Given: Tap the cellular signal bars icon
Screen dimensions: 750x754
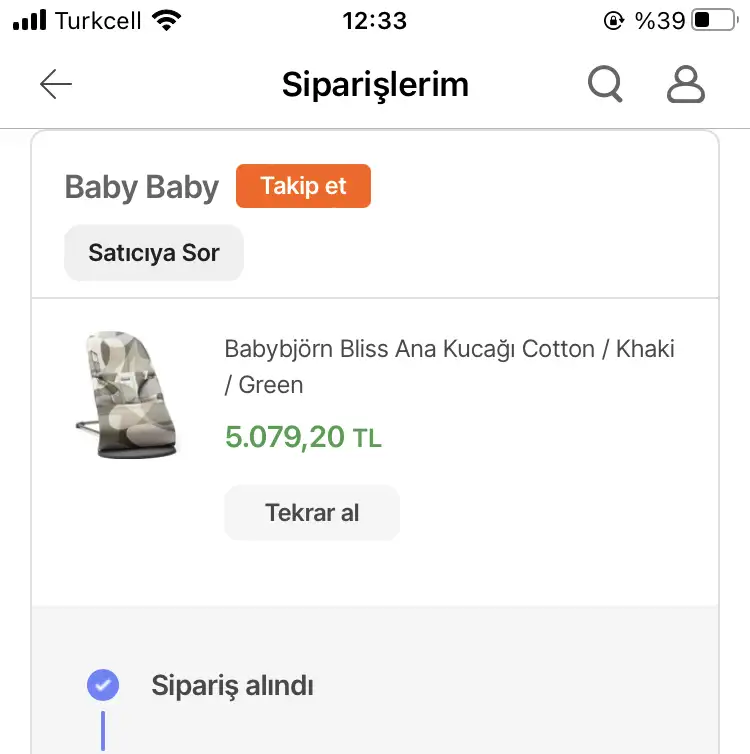Looking at the screenshot, I should tap(30, 21).
